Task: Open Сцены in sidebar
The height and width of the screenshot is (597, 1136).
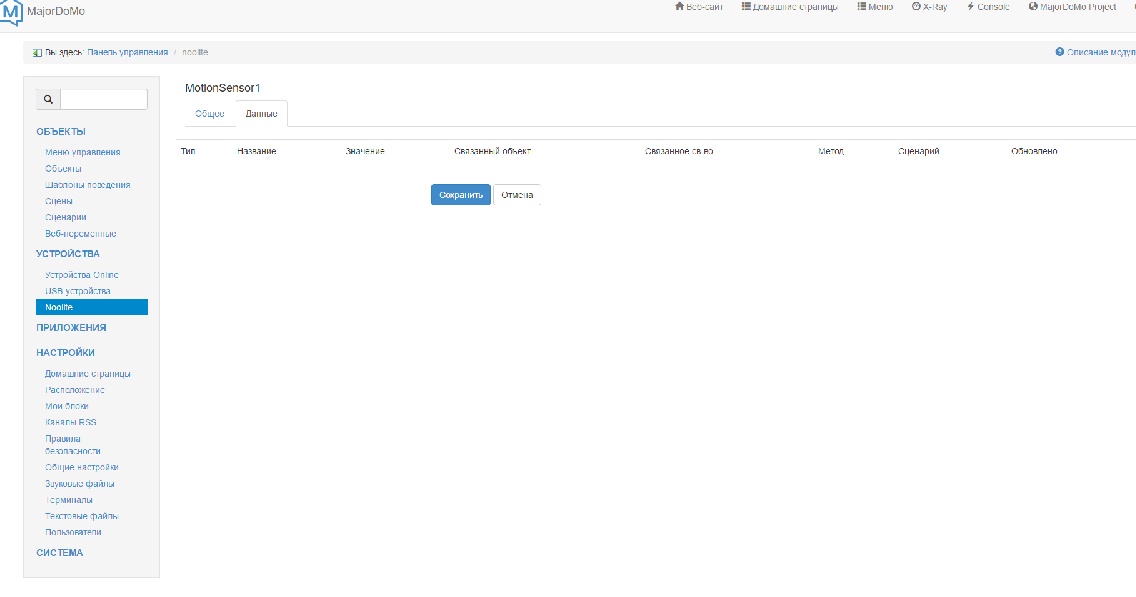Action: click(x=59, y=201)
